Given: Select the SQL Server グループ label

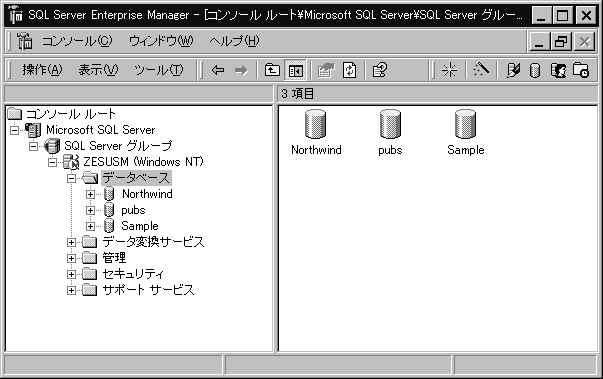Looking at the screenshot, I should [x=118, y=146].
